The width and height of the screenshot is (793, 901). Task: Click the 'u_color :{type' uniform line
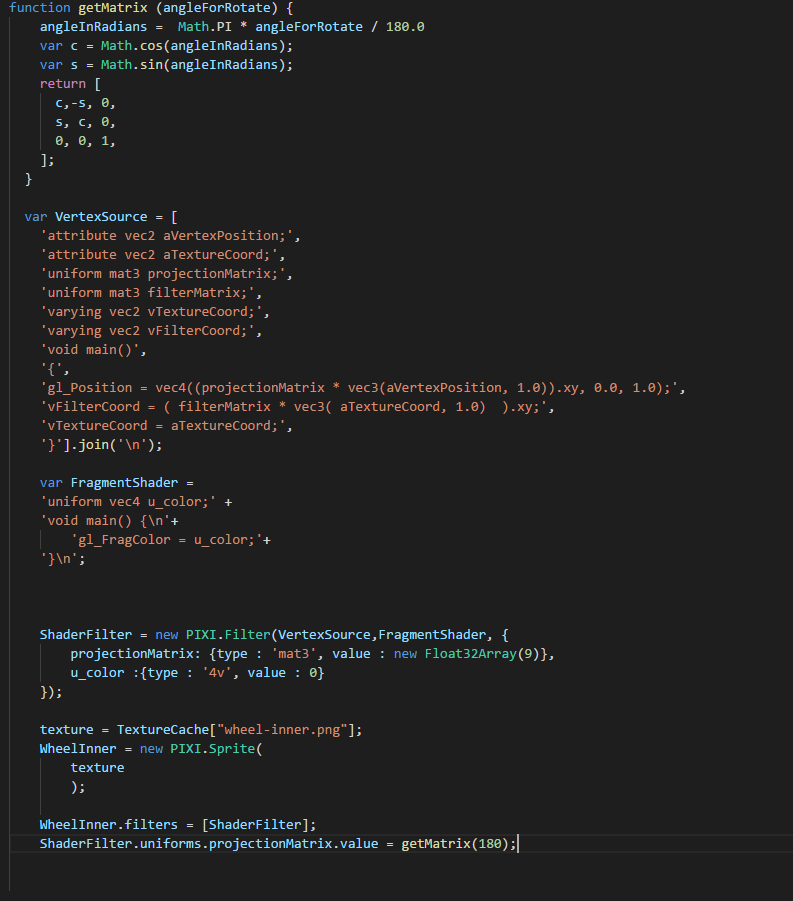(197, 673)
